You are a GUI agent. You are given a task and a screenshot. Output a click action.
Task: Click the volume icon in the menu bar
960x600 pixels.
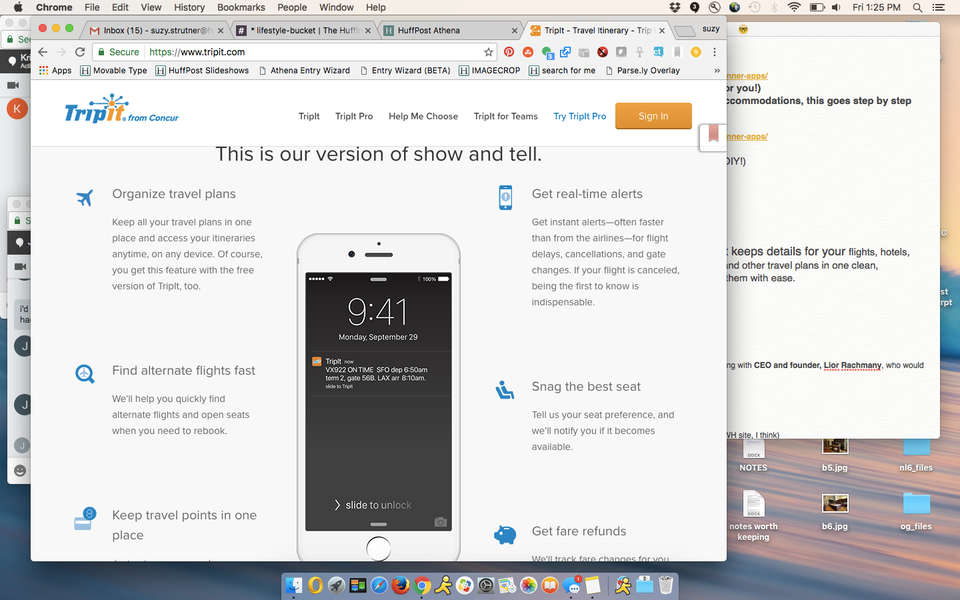(836, 7)
